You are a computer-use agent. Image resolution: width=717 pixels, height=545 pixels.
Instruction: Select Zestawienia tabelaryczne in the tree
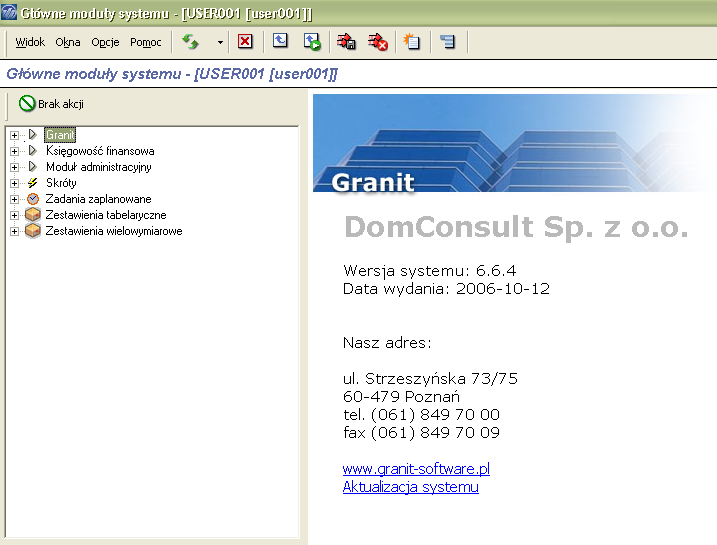click(106, 215)
